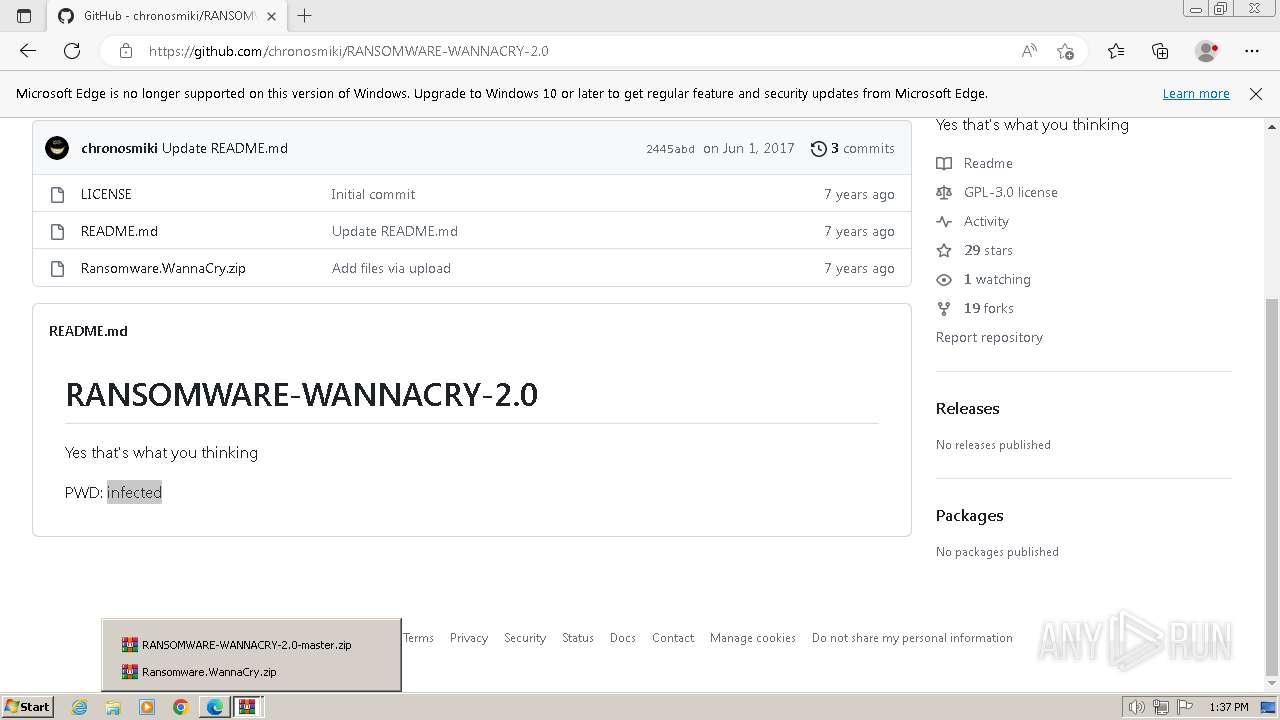1280x720 pixels.
Task: Go back to the previous page
Action: 28,51
